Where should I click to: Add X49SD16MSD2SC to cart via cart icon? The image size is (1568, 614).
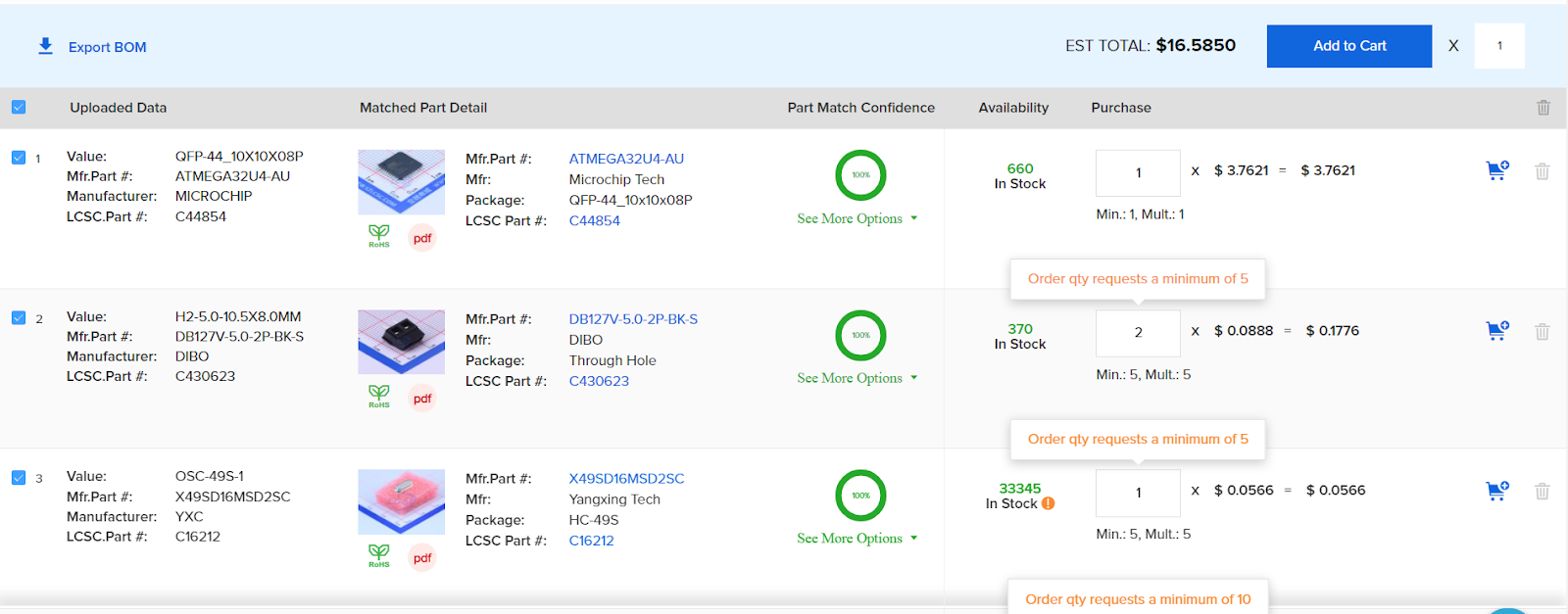[1496, 491]
